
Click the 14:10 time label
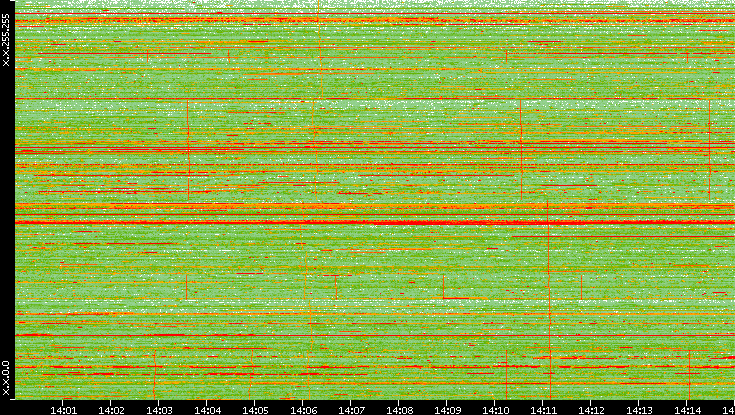pyautogui.click(x=495, y=408)
